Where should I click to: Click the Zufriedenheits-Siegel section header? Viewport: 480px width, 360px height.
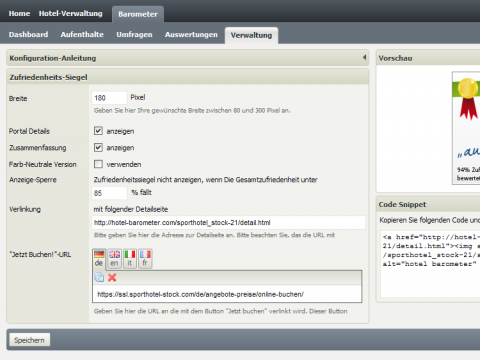[x=188, y=77]
